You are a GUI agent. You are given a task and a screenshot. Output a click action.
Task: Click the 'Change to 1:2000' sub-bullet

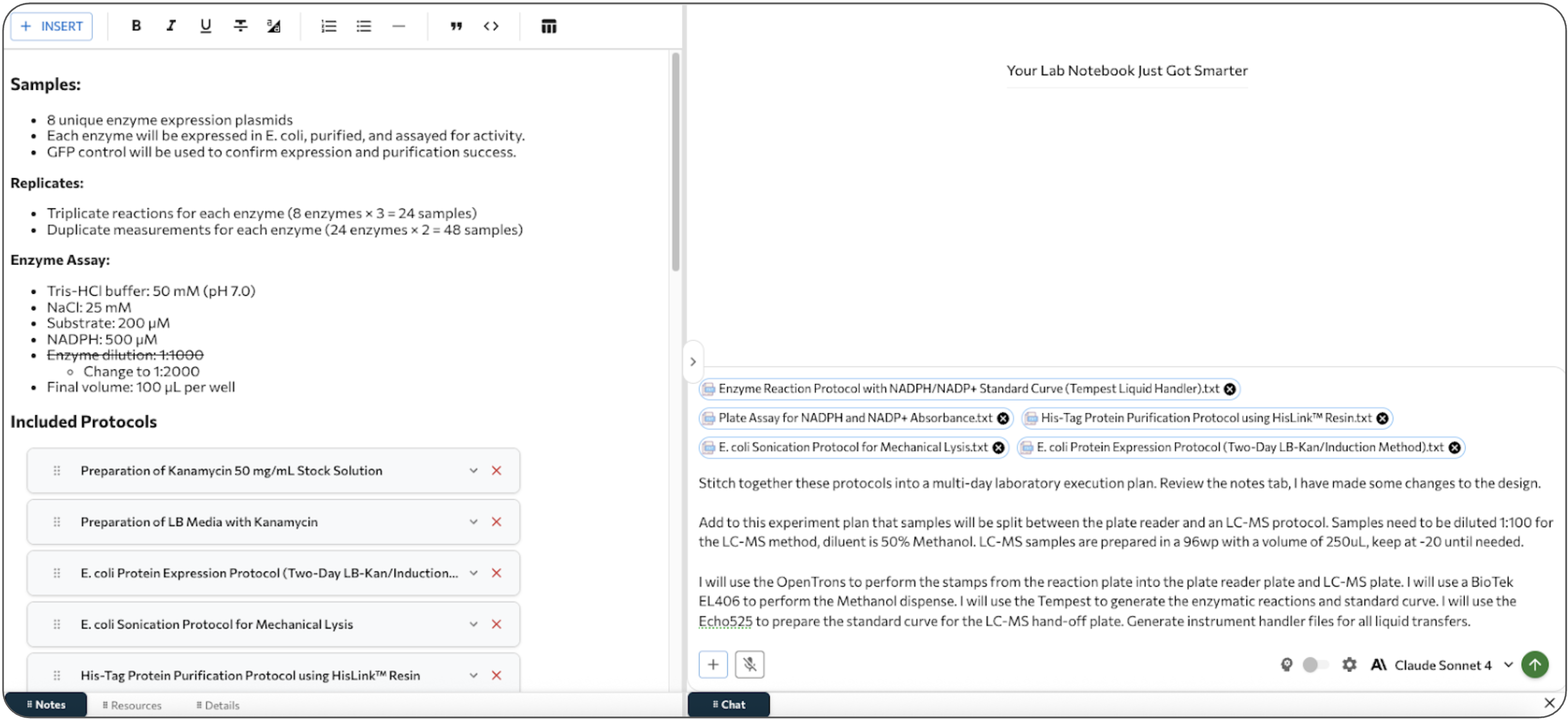141,371
